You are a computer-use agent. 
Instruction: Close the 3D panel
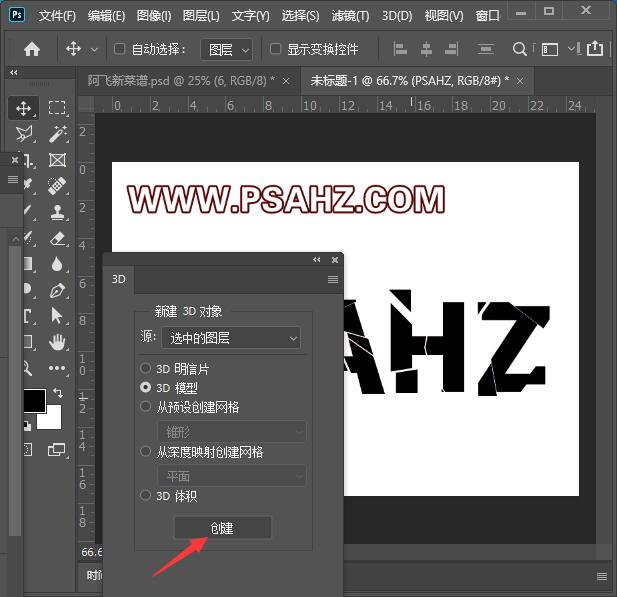(x=335, y=260)
